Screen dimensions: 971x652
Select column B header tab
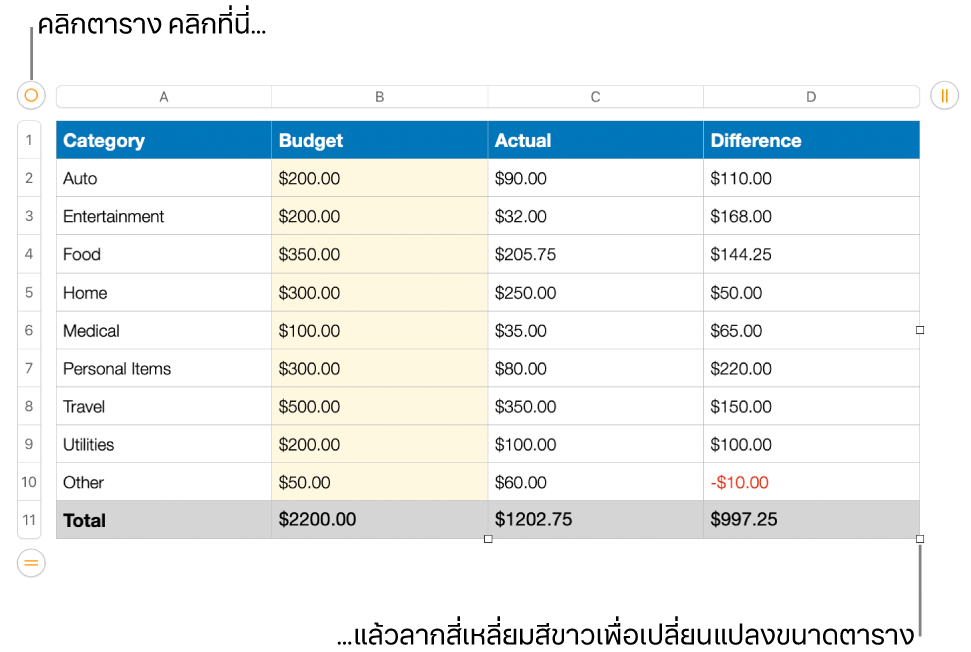click(380, 97)
